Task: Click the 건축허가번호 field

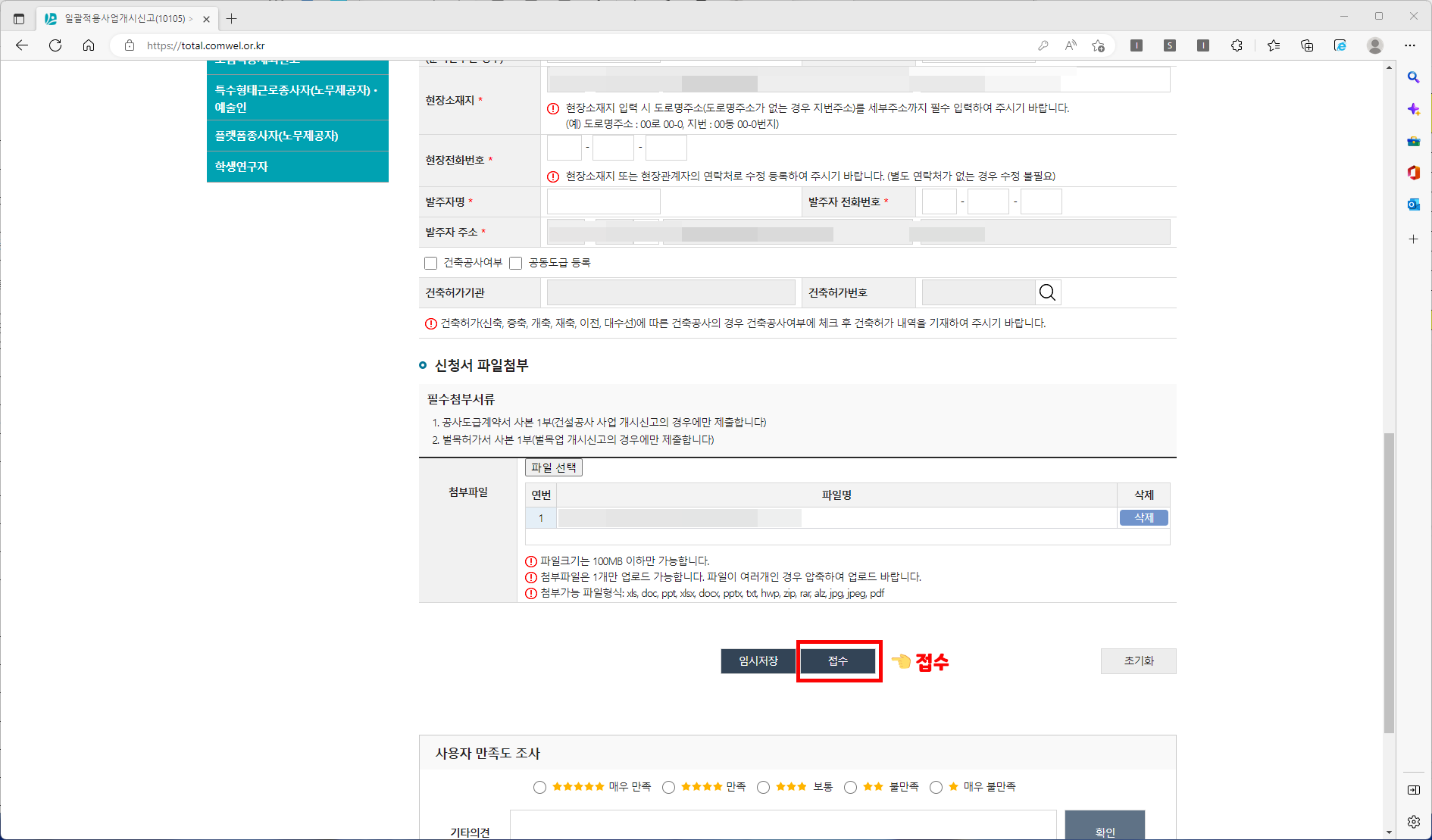Action: coord(979,292)
